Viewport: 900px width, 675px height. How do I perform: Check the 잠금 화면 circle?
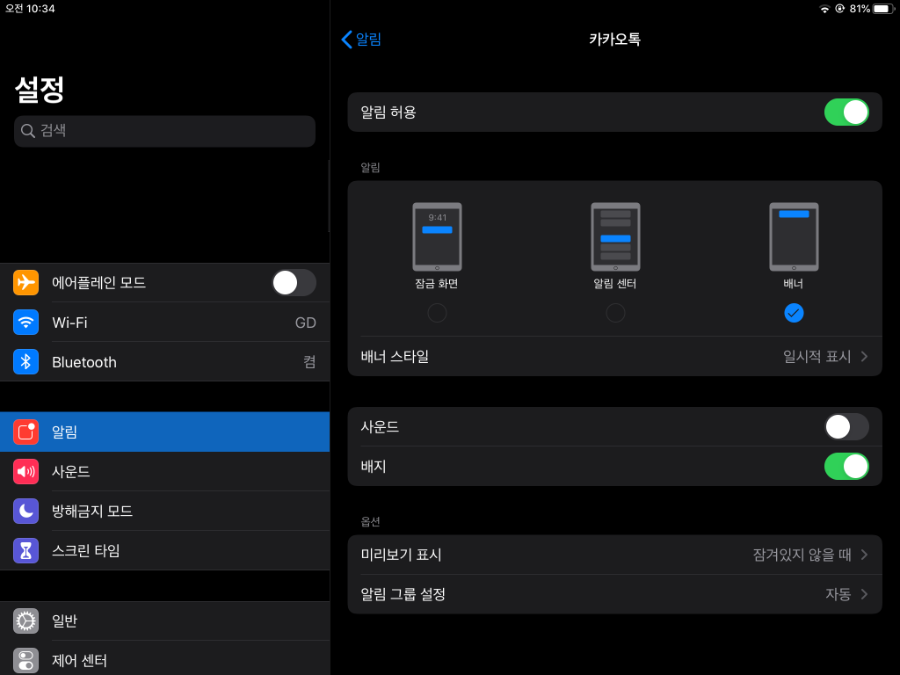(x=437, y=313)
